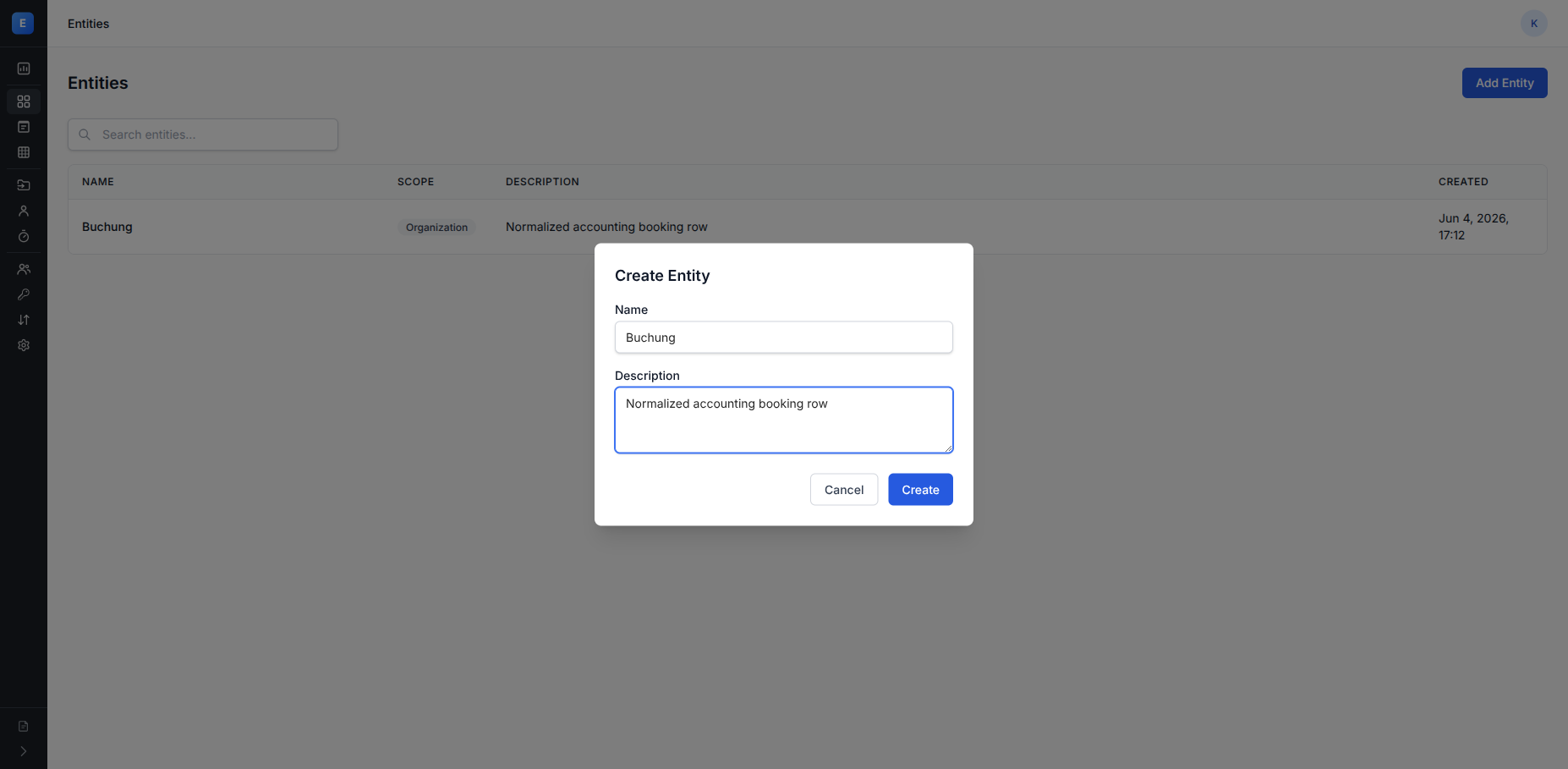This screenshot has width=1568, height=769.
Task: Open the document icon at sidebar bottom
Action: click(24, 726)
